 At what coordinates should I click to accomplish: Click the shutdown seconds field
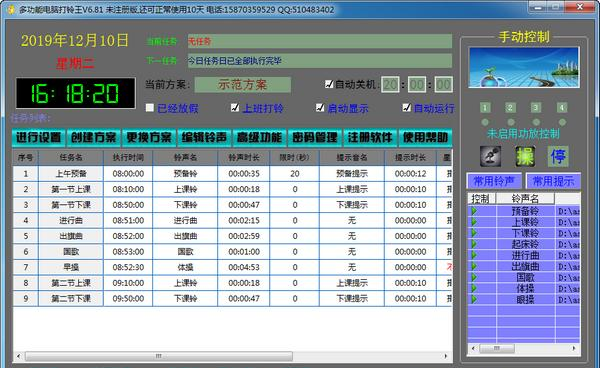coord(443,85)
